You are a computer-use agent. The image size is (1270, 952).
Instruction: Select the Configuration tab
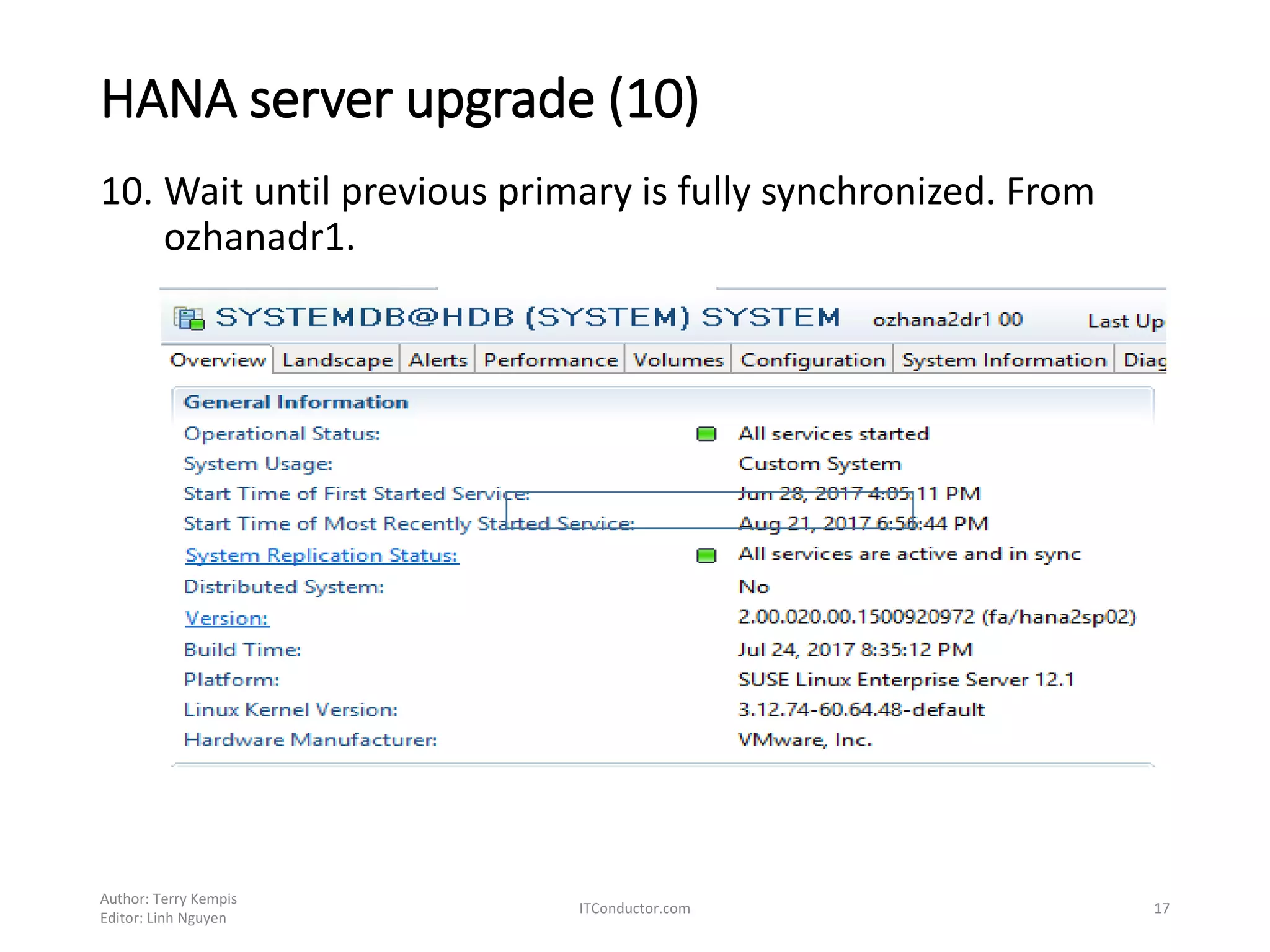pyautogui.click(x=813, y=359)
